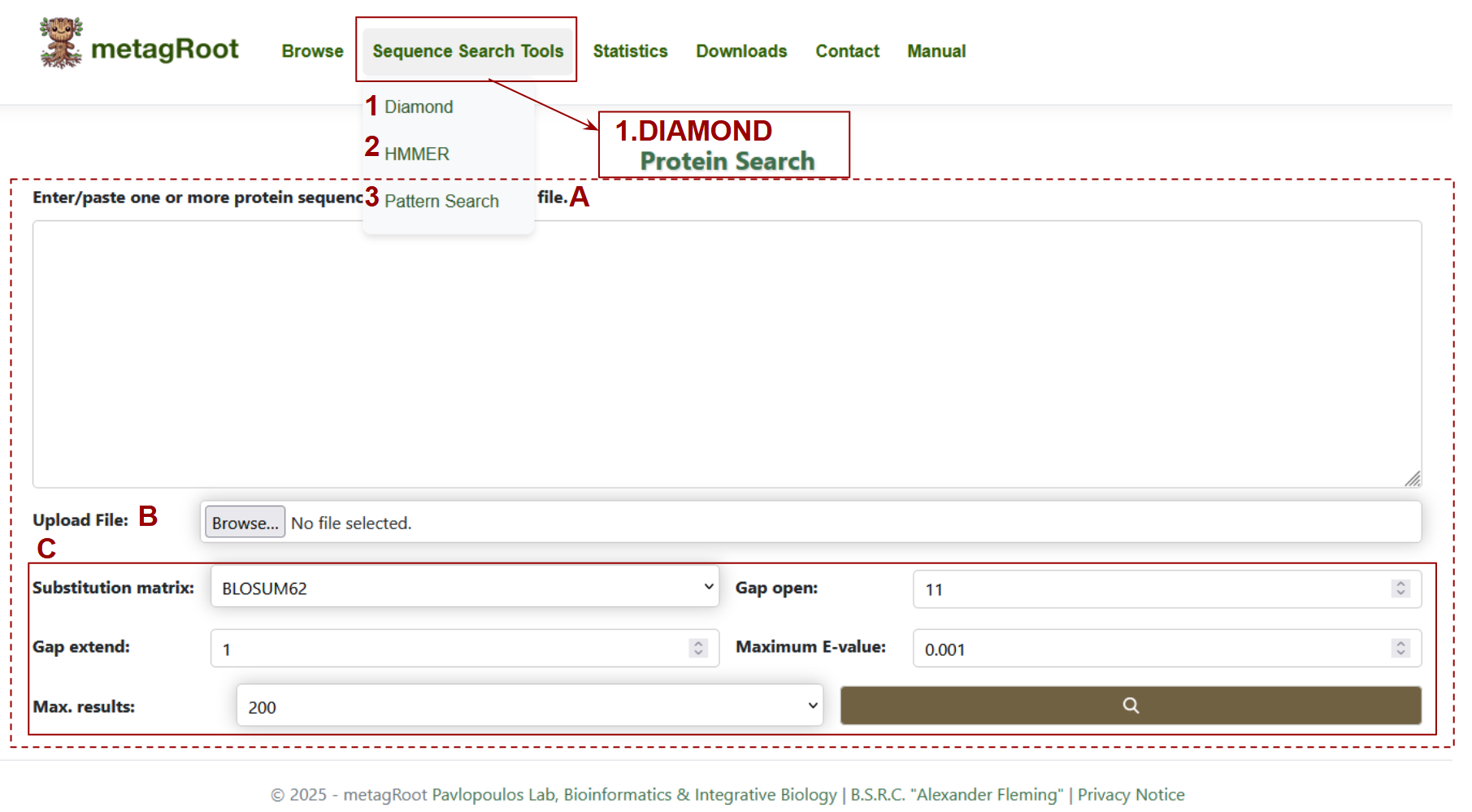
Task: Click the metagRoot site title text
Action: [x=165, y=50]
